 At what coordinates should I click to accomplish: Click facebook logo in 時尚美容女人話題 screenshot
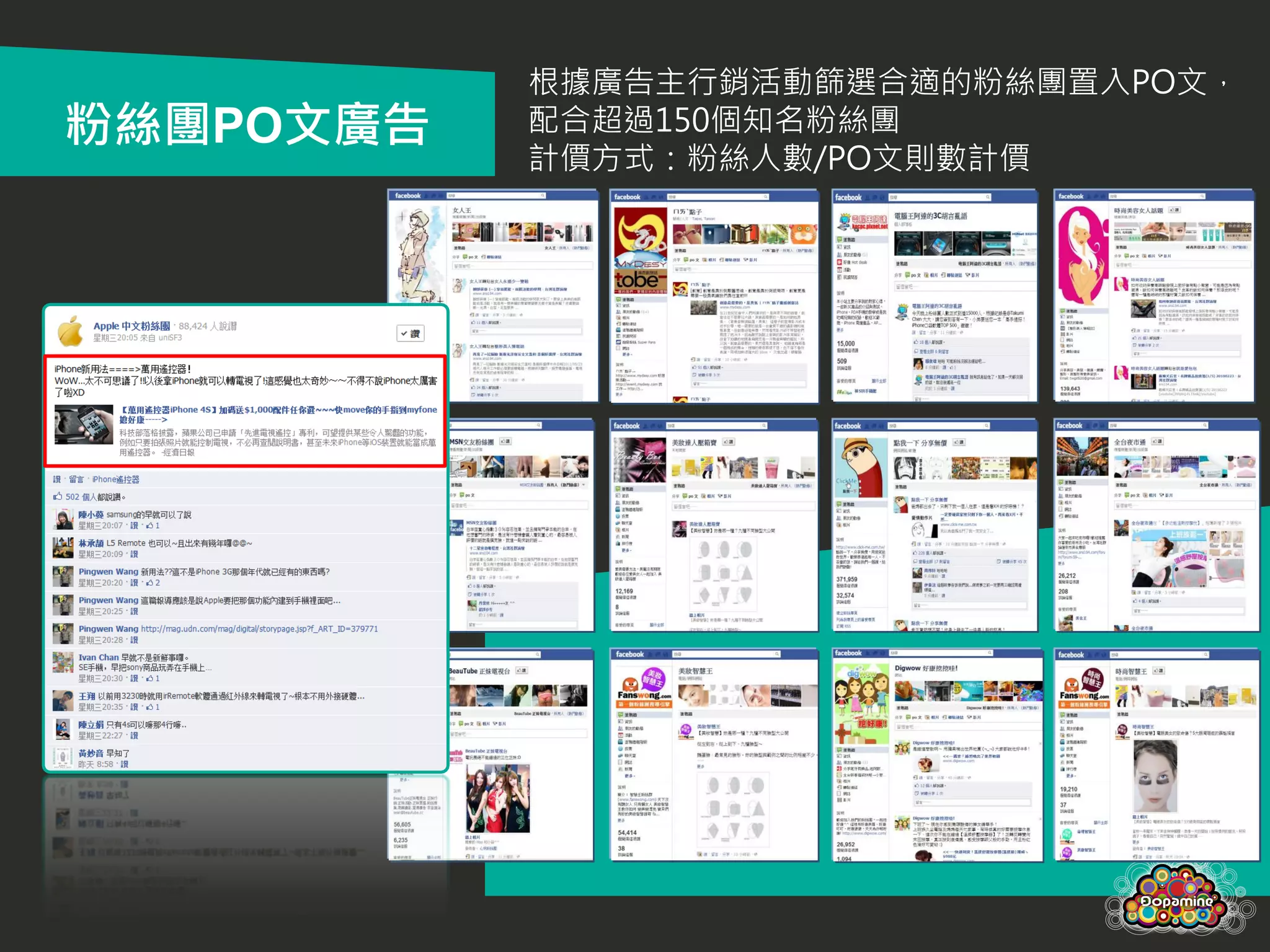pyautogui.click(x=1071, y=196)
